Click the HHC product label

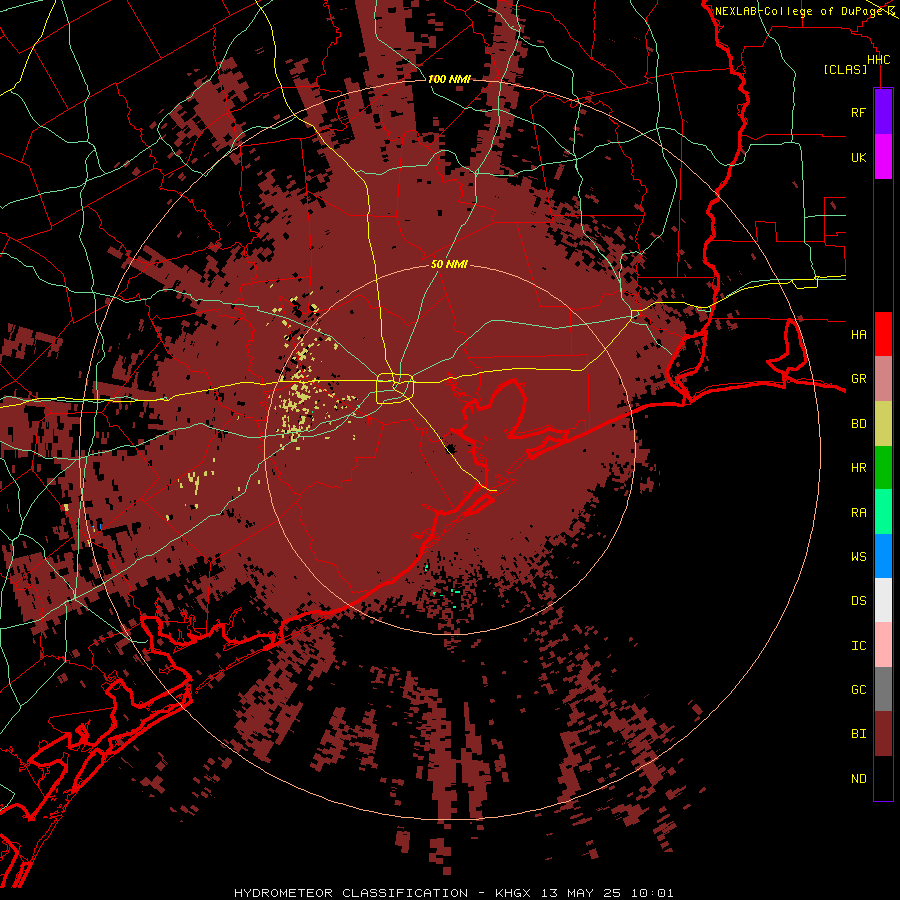tap(878, 60)
